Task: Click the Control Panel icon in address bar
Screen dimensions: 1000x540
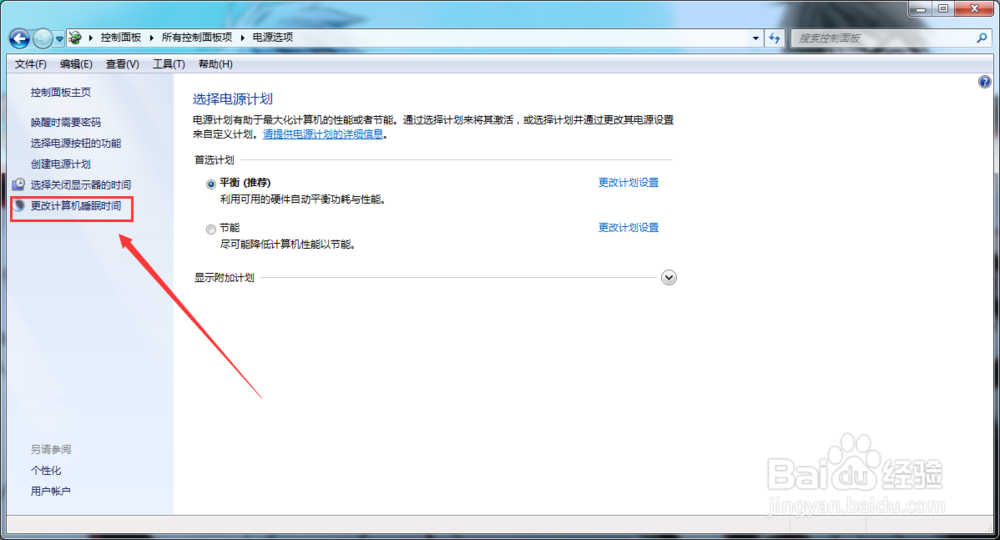Action: pos(75,38)
